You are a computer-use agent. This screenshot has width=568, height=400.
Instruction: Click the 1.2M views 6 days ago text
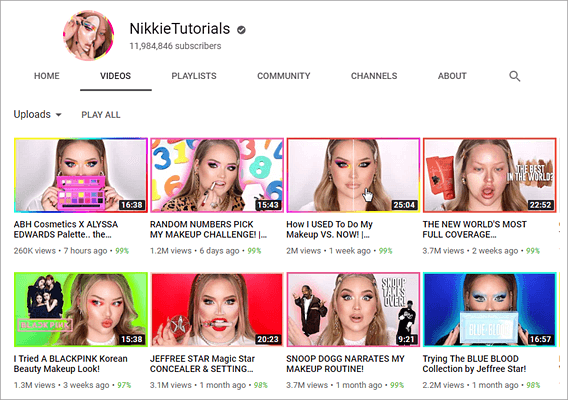pyautogui.click(x=195, y=251)
